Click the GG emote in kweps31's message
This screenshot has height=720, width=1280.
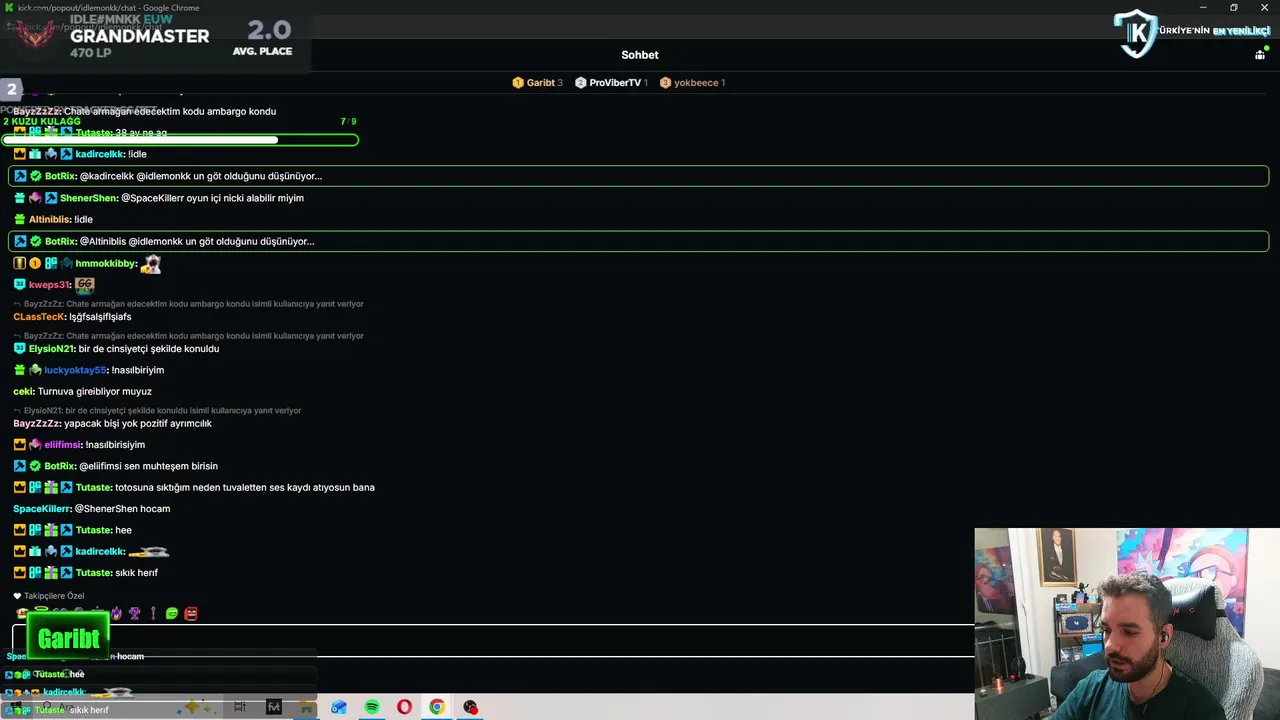[x=84, y=285]
